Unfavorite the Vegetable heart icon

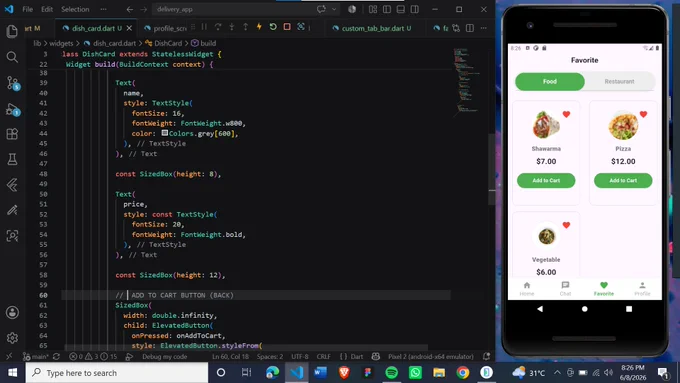coord(566,225)
